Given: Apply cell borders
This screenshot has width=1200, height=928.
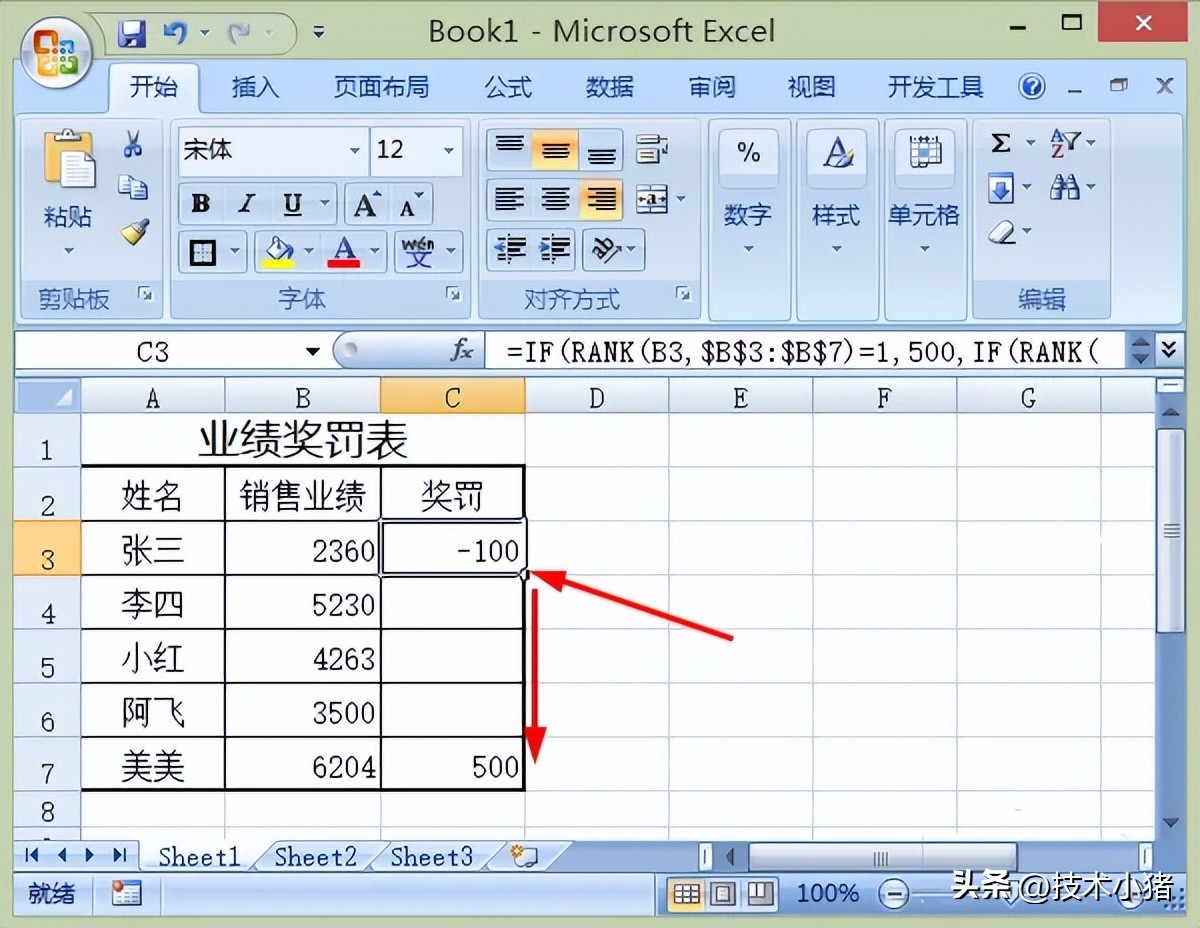Looking at the screenshot, I should point(203,251).
